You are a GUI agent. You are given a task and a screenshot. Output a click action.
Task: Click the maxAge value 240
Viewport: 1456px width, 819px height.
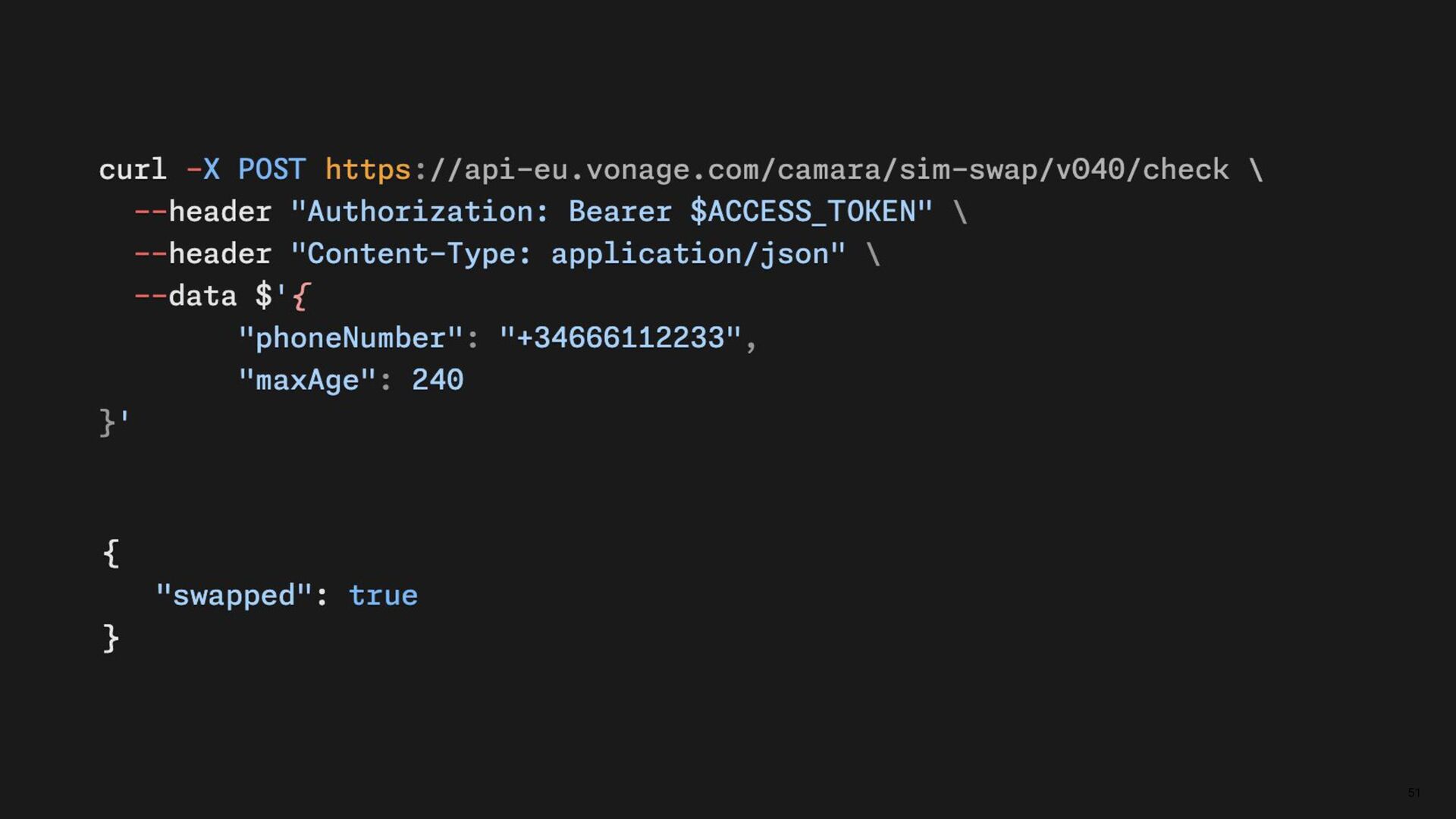click(x=438, y=380)
